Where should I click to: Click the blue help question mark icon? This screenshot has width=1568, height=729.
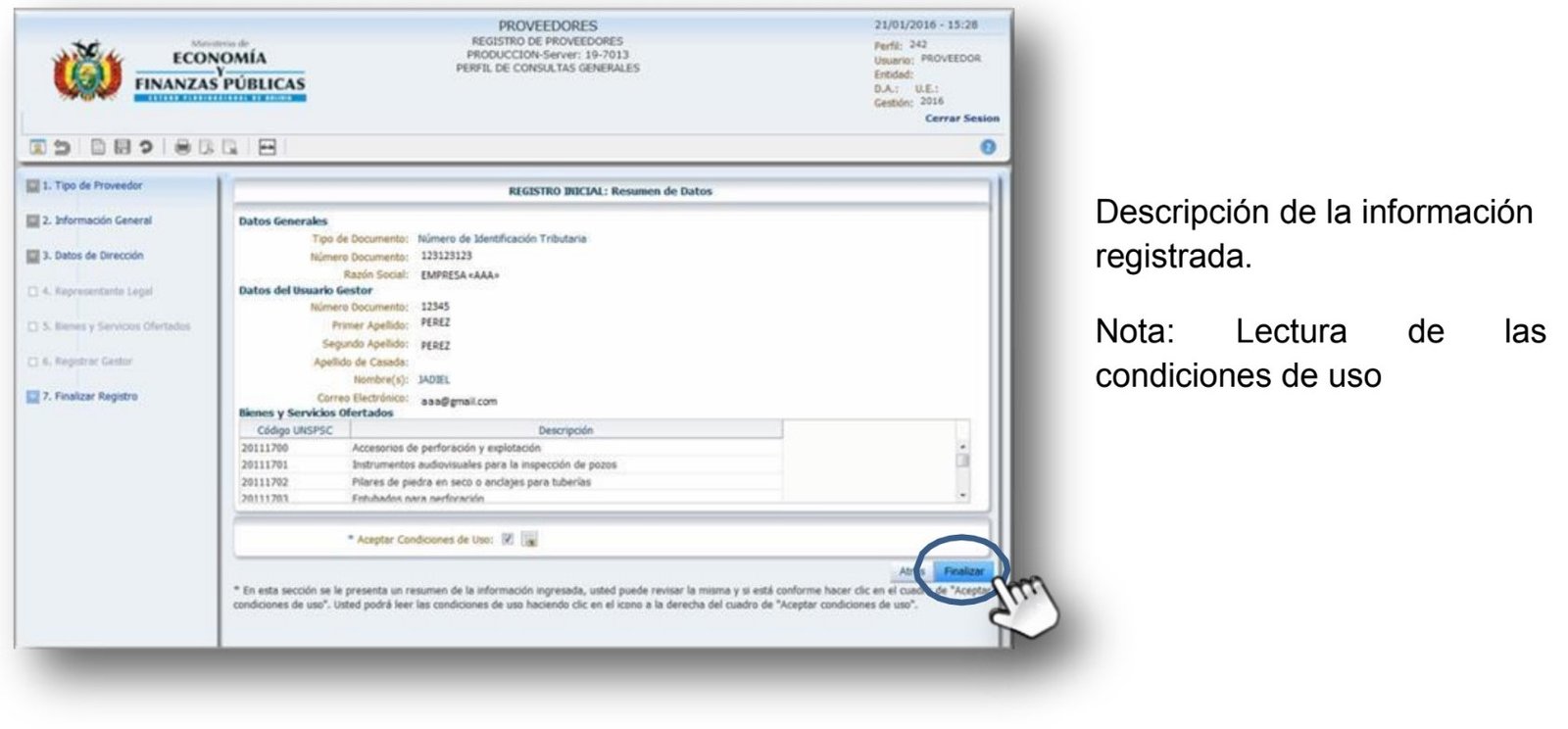pos(988,147)
